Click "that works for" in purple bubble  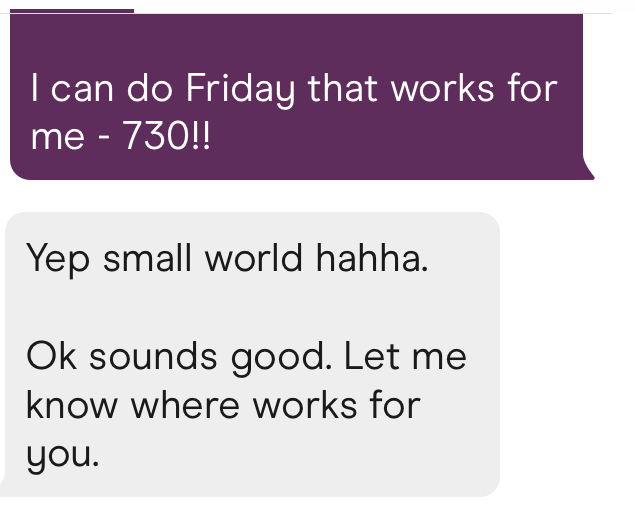432,90
